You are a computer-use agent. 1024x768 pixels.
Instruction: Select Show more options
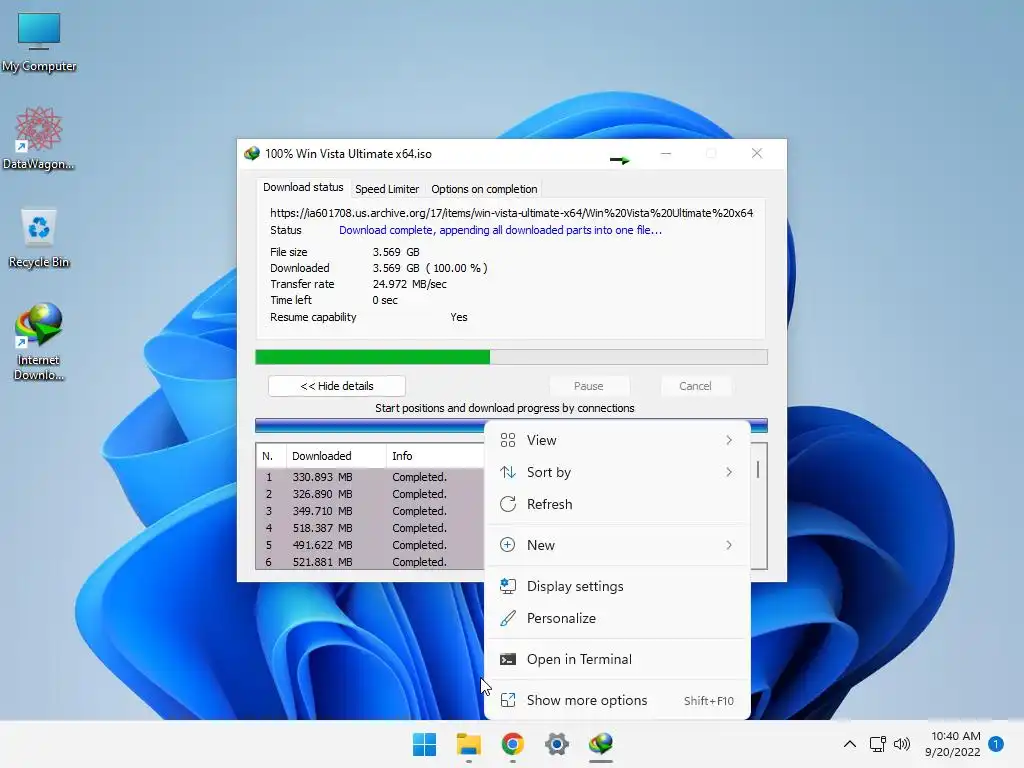tap(617, 700)
